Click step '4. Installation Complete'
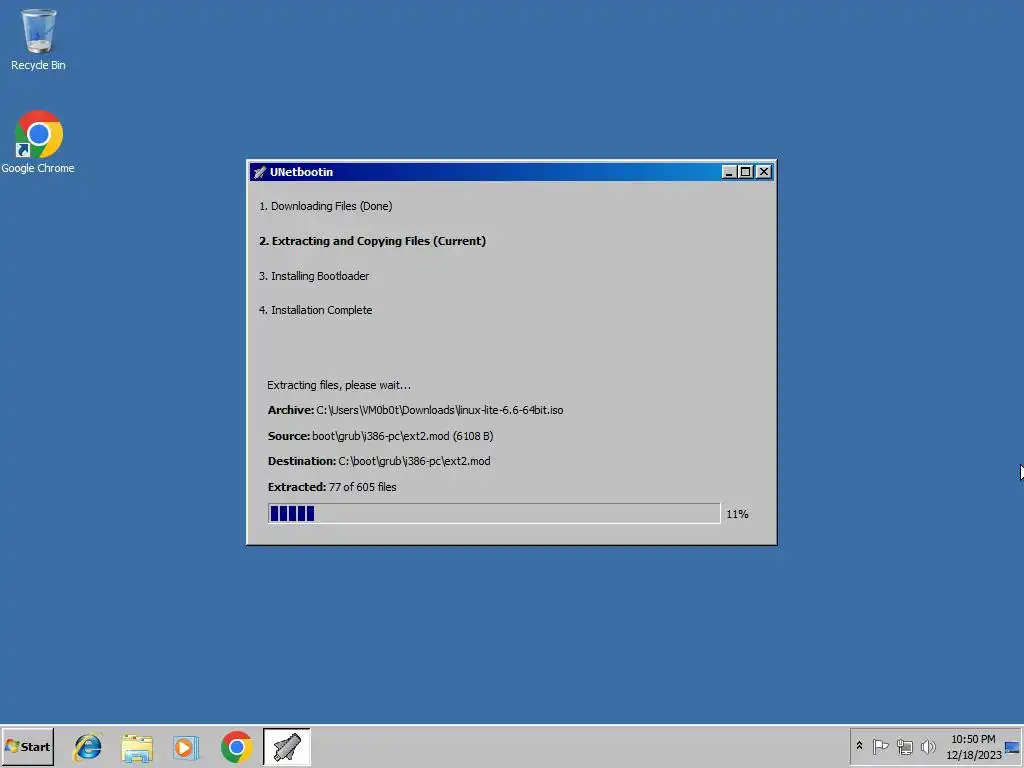 pos(315,310)
